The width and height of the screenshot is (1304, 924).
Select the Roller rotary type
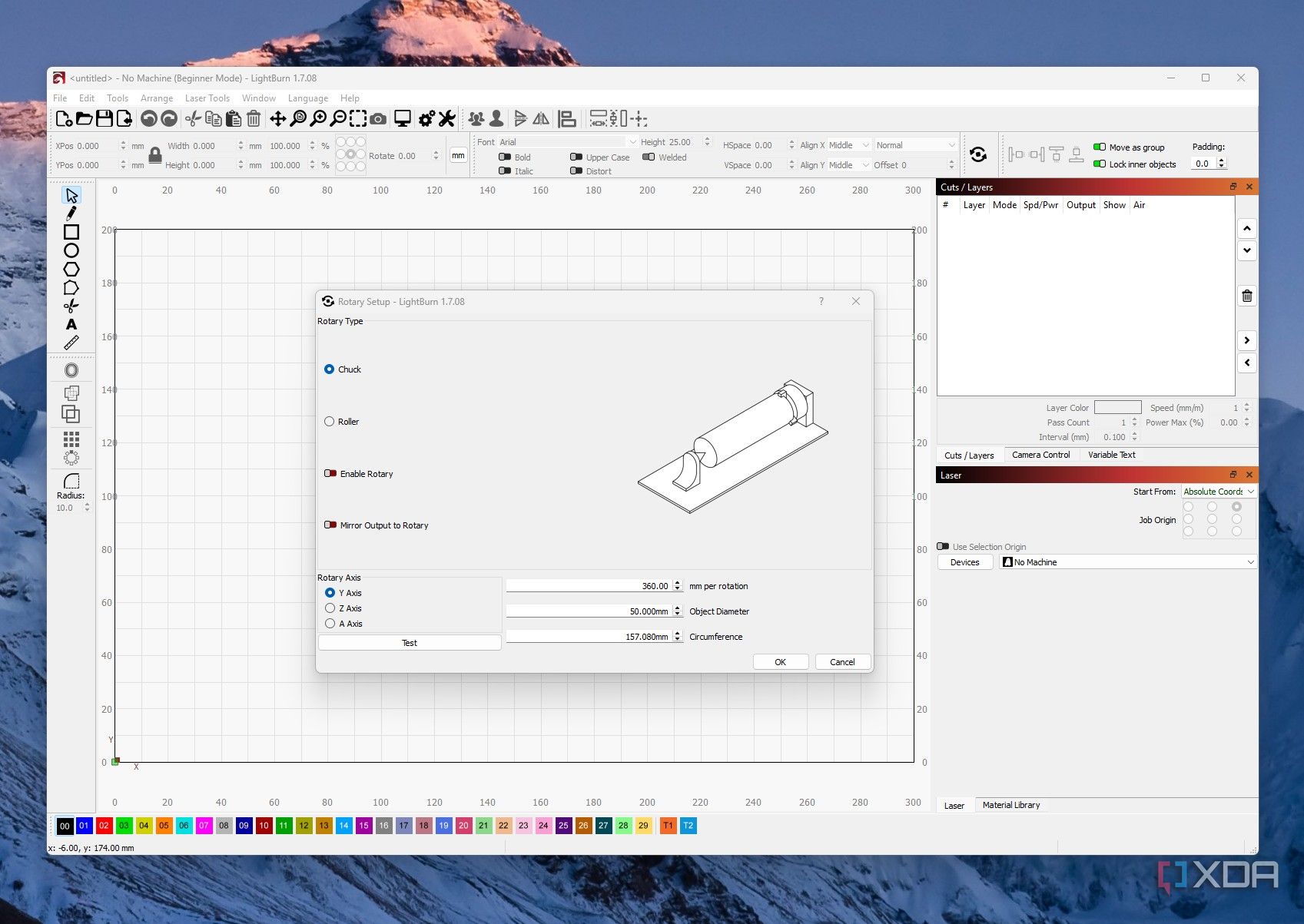coord(342,422)
